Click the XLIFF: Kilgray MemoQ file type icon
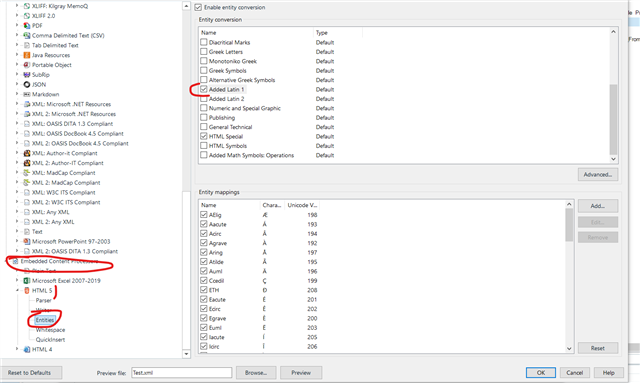Image resolution: width=640 pixels, height=383 pixels. pos(27,6)
